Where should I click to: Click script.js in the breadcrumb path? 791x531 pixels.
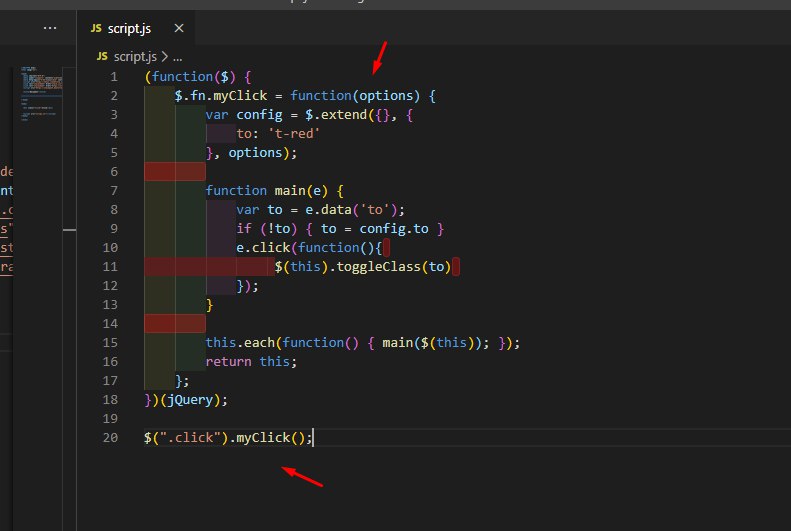click(135, 56)
